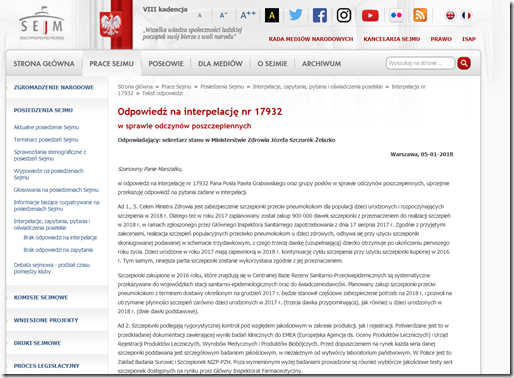The image size is (514, 378).
Task: Open Sejm Facebook page
Action: tap(320, 15)
